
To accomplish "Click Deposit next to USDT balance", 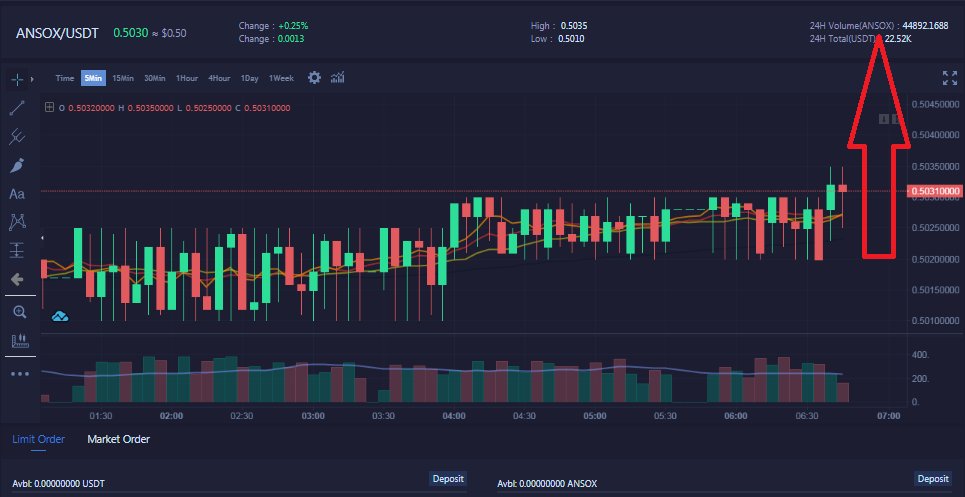I will [448, 479].
